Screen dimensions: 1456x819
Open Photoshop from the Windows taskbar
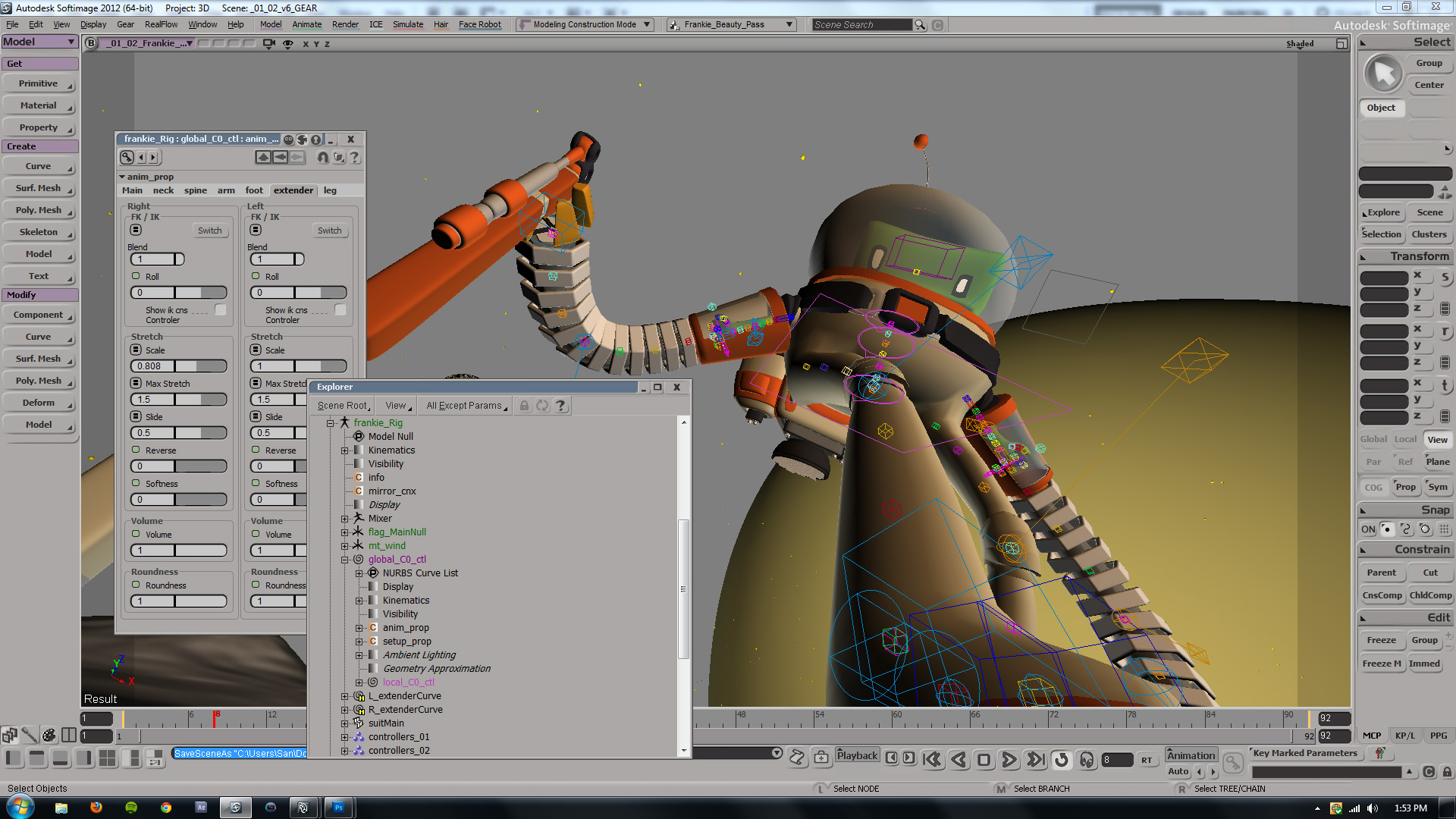[x=338, y=808]
